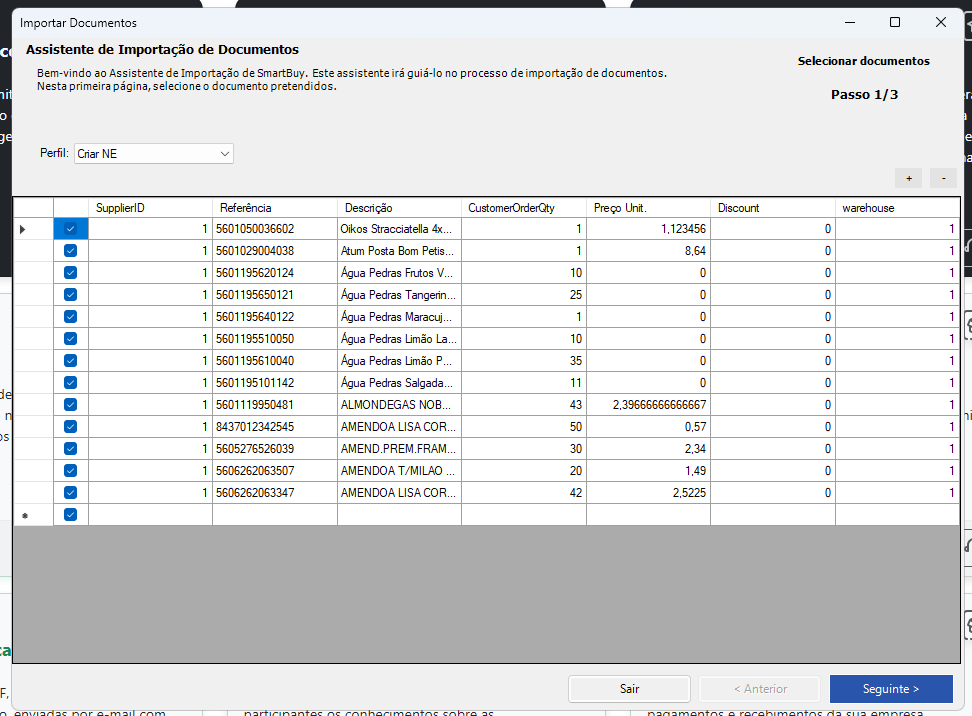Click the new row asterisk marker
The width and height of the screenshot is (972, 716).
[24, 515]
